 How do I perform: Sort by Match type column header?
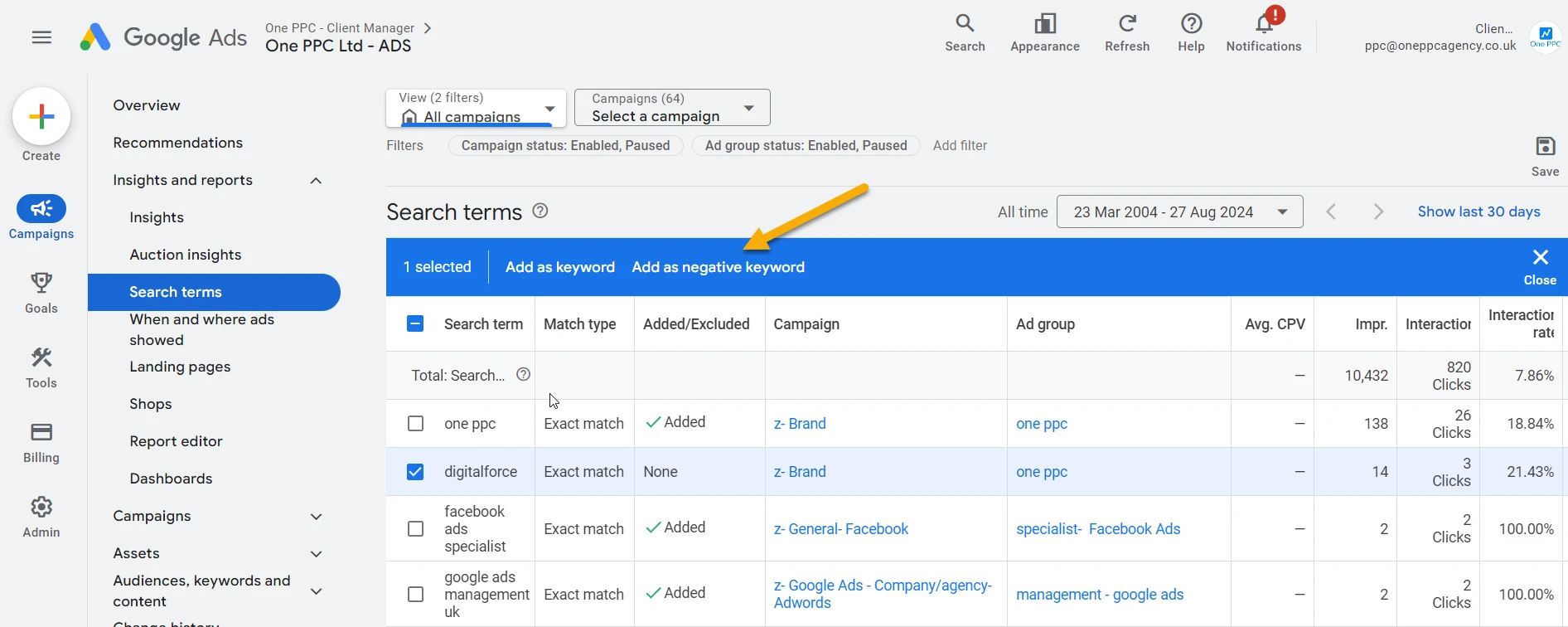(579, 324)
